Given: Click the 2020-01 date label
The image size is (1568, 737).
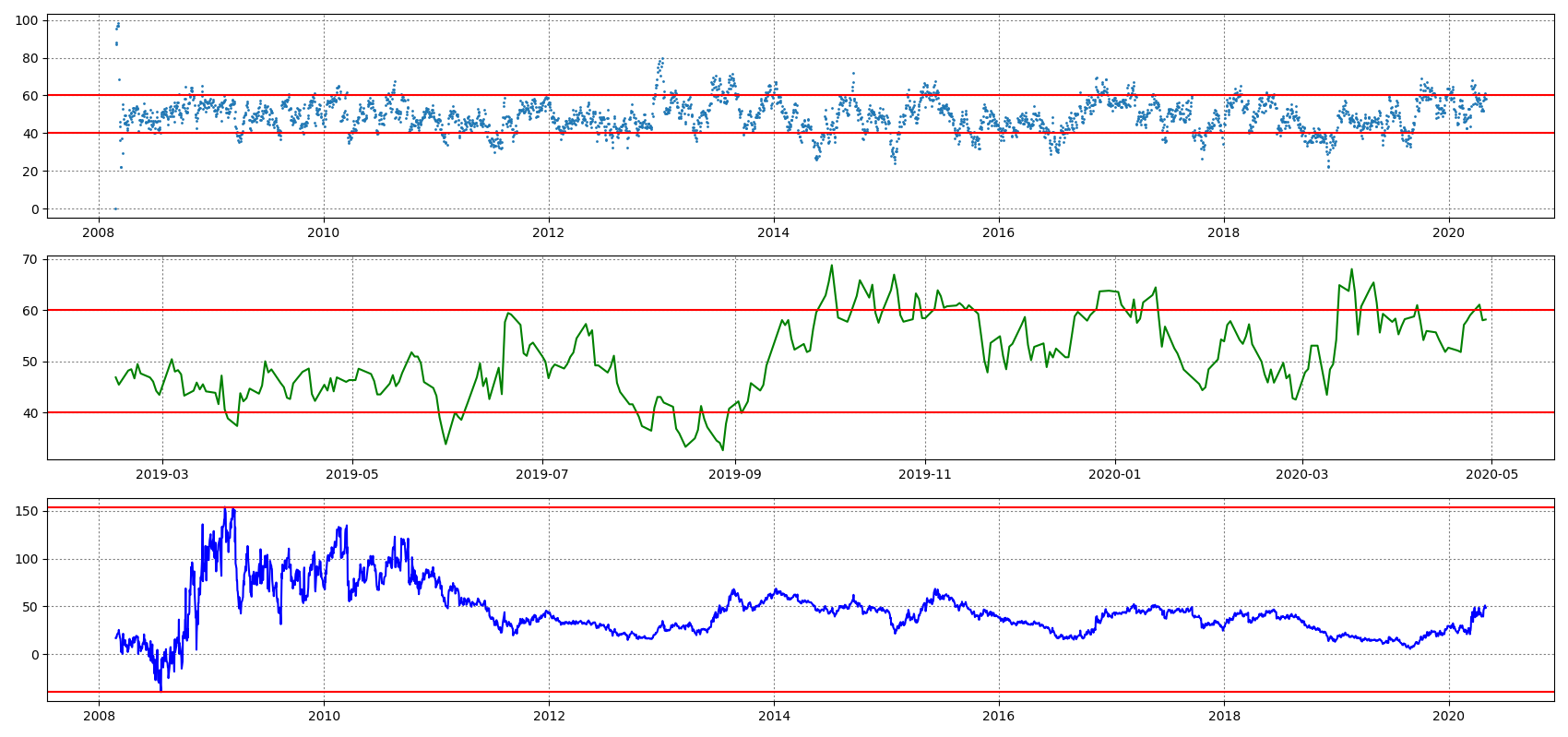Looking at the screenshot, I should pos(1115,474).
